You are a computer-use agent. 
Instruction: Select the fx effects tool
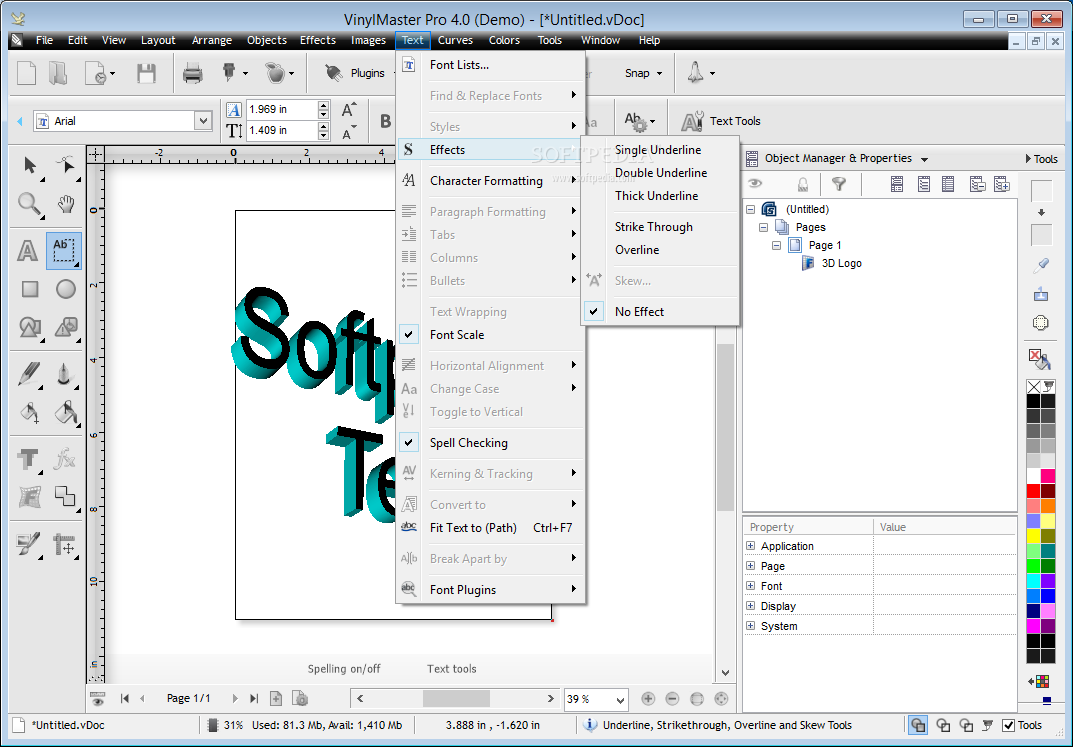pos(64,459)
